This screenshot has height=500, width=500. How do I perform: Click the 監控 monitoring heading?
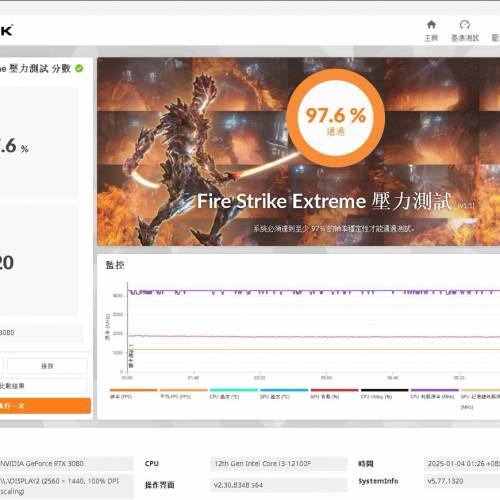pos(115,265)
